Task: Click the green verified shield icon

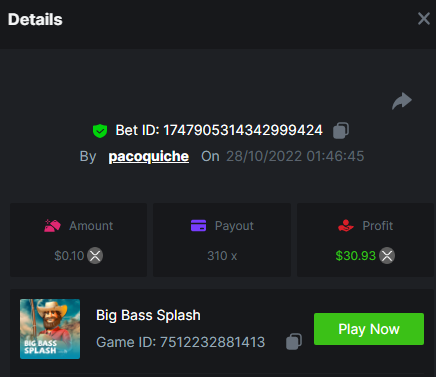Action: (x=100, y=131)
